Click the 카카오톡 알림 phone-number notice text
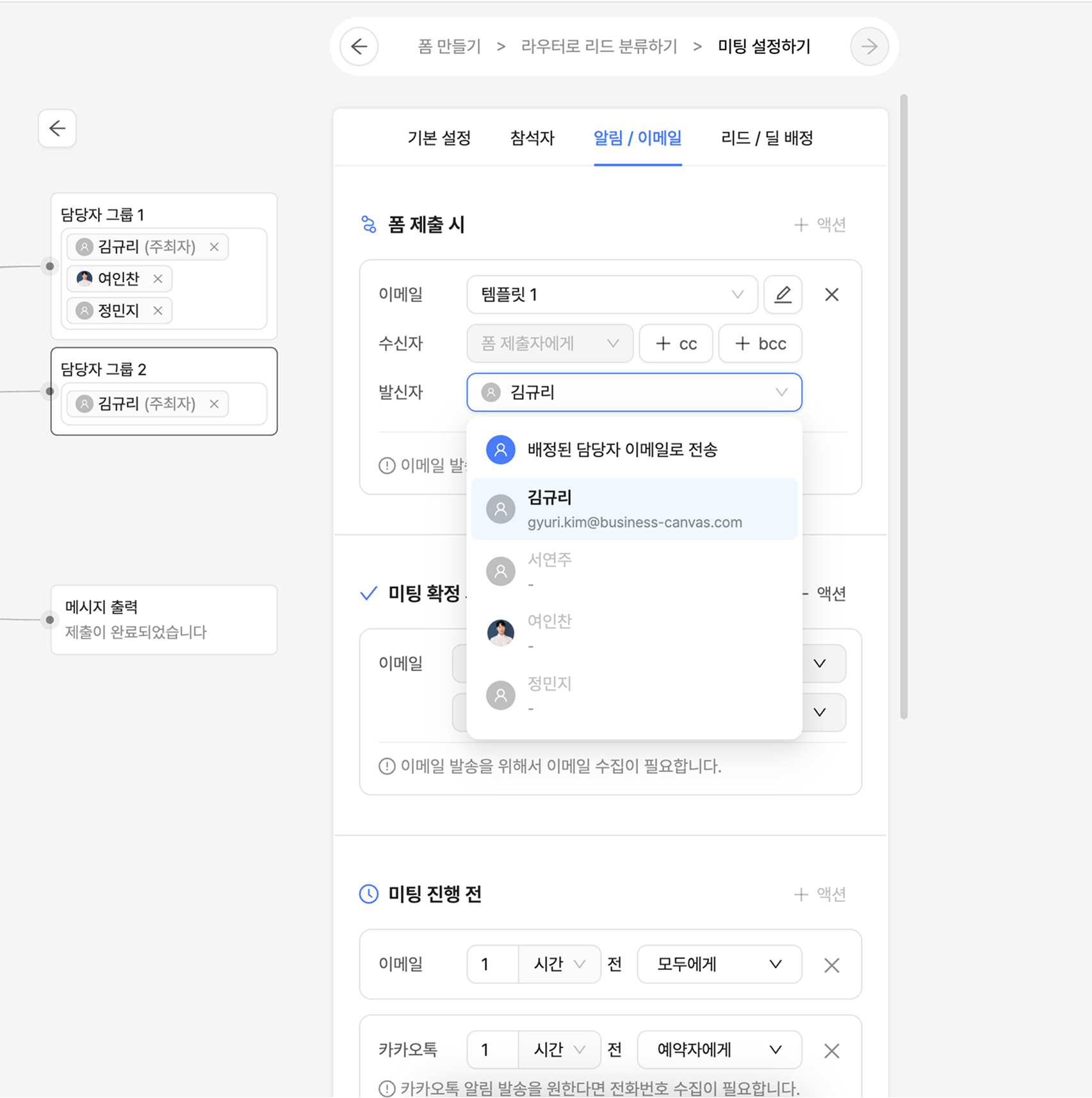Image resolution: width=1092 pixels, height=1098 pixels. (x=600, y=1088)
